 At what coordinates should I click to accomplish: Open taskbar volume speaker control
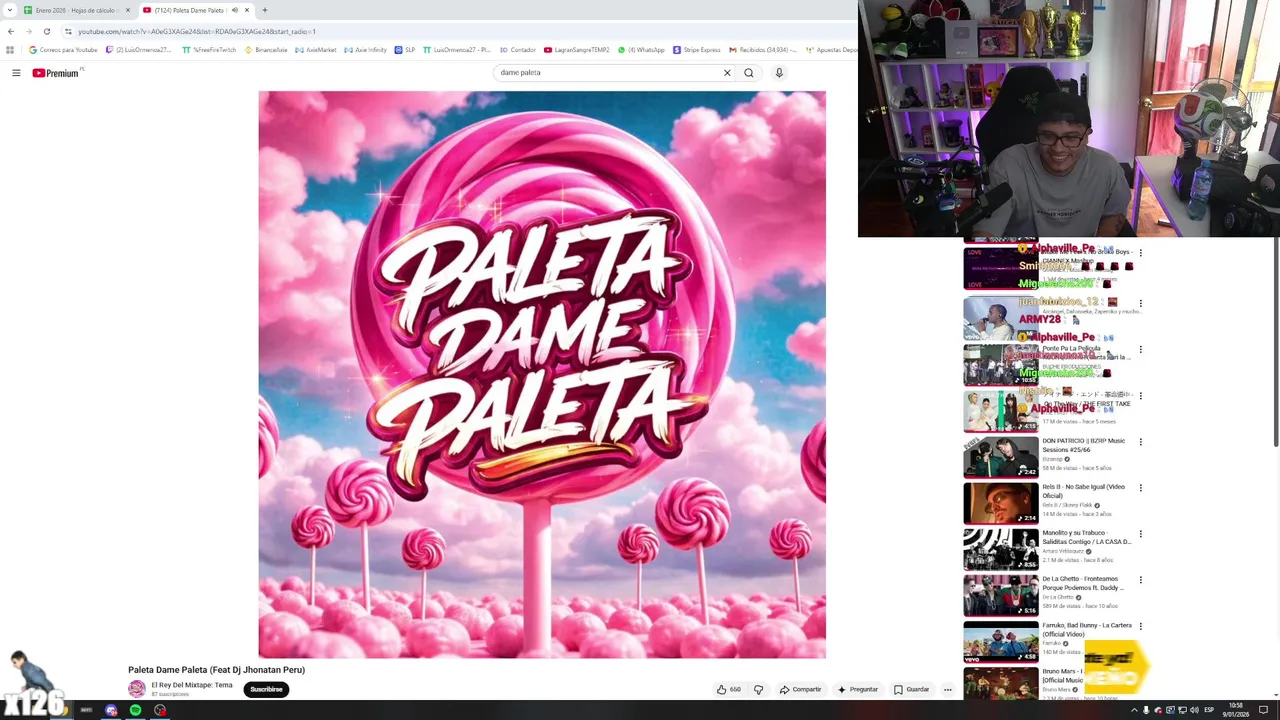pos(1194,710)
